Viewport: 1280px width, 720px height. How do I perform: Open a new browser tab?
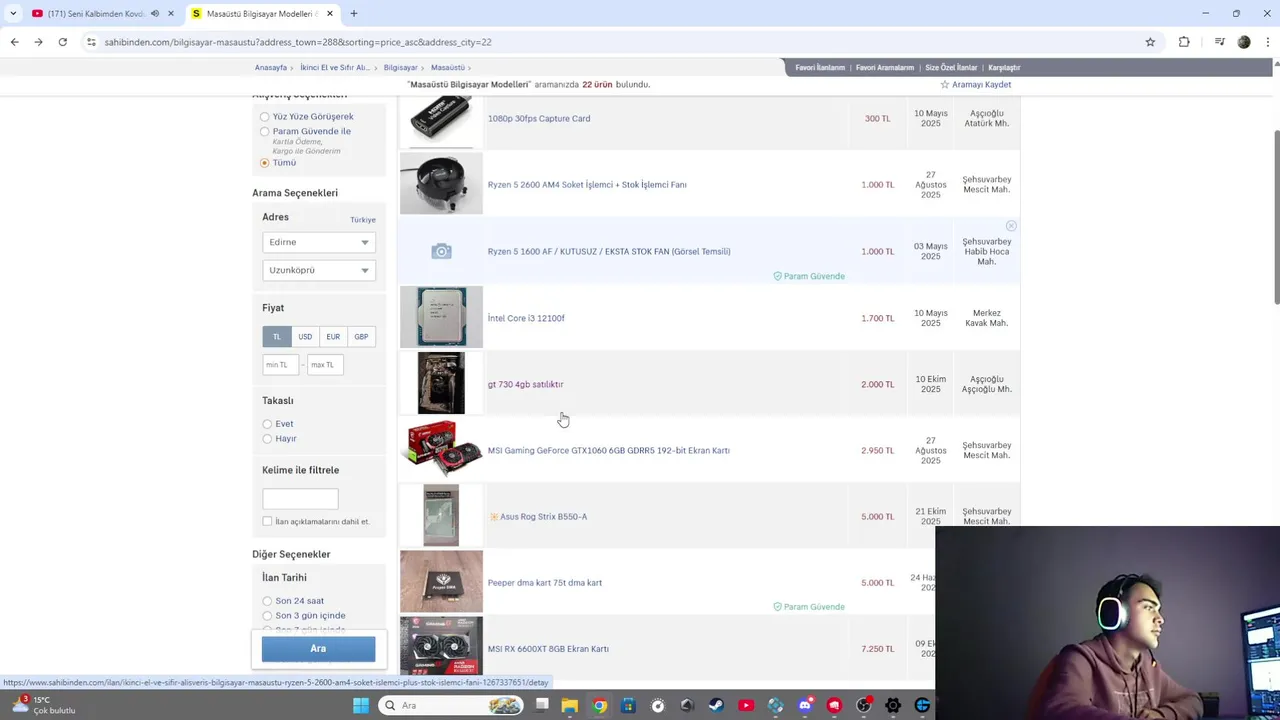pos(354,14)
